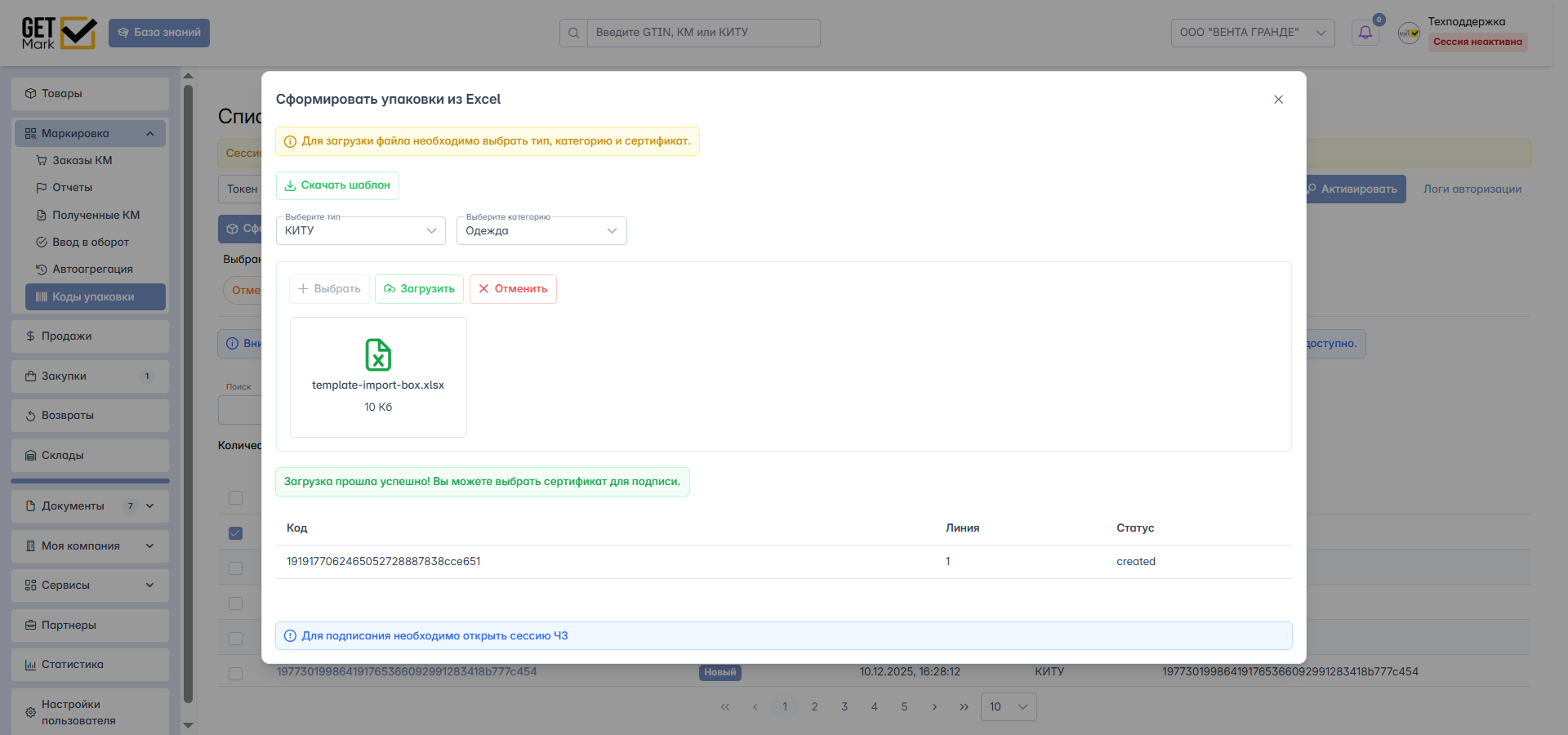
Task: Download the template via Скачать шаблон
Action: 337,185
